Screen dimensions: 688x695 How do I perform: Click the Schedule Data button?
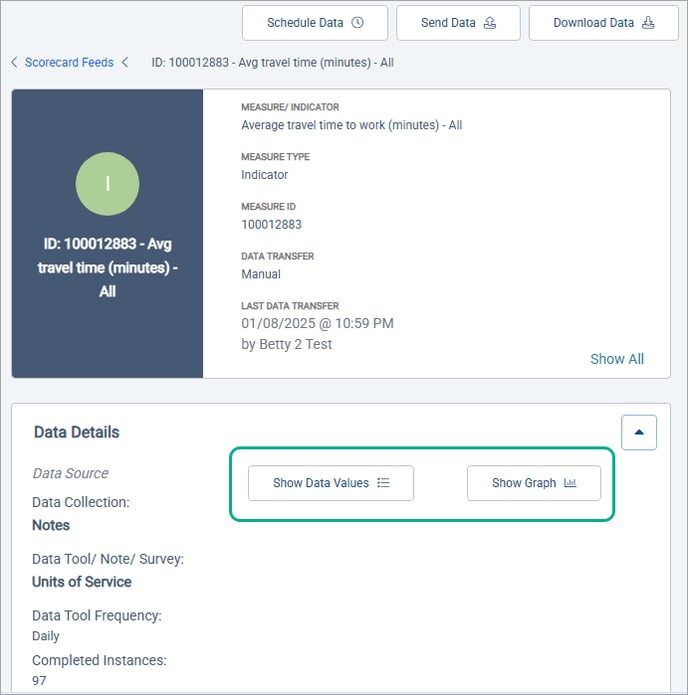point(315,23)
